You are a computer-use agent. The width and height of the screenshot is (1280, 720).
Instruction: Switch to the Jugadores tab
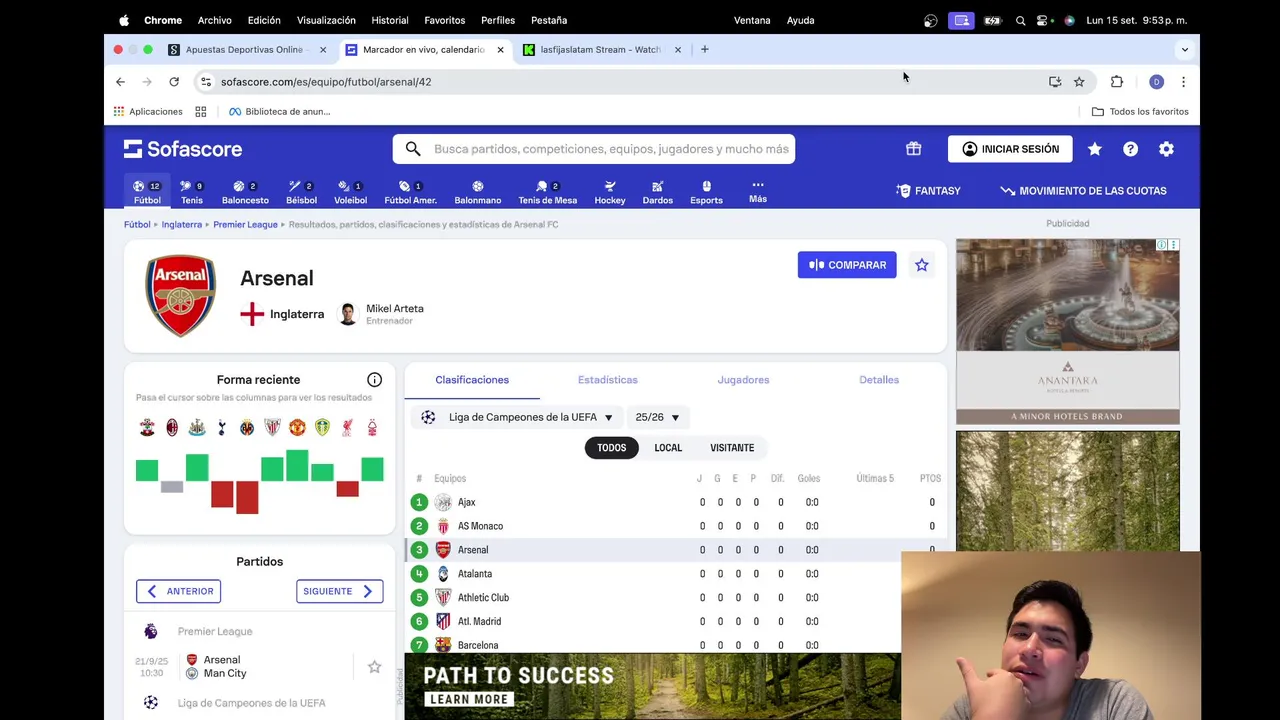[x=743, y=380]
